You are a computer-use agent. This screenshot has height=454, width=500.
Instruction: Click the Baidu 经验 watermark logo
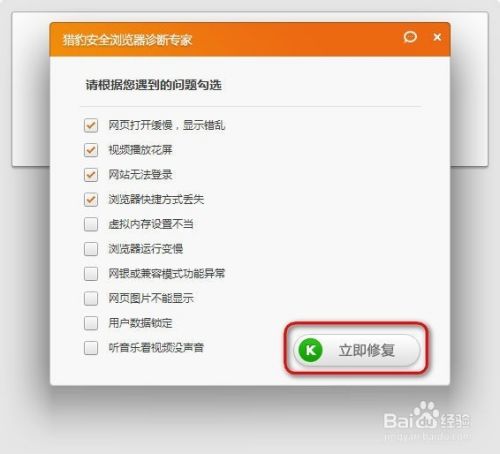point(427,420)
